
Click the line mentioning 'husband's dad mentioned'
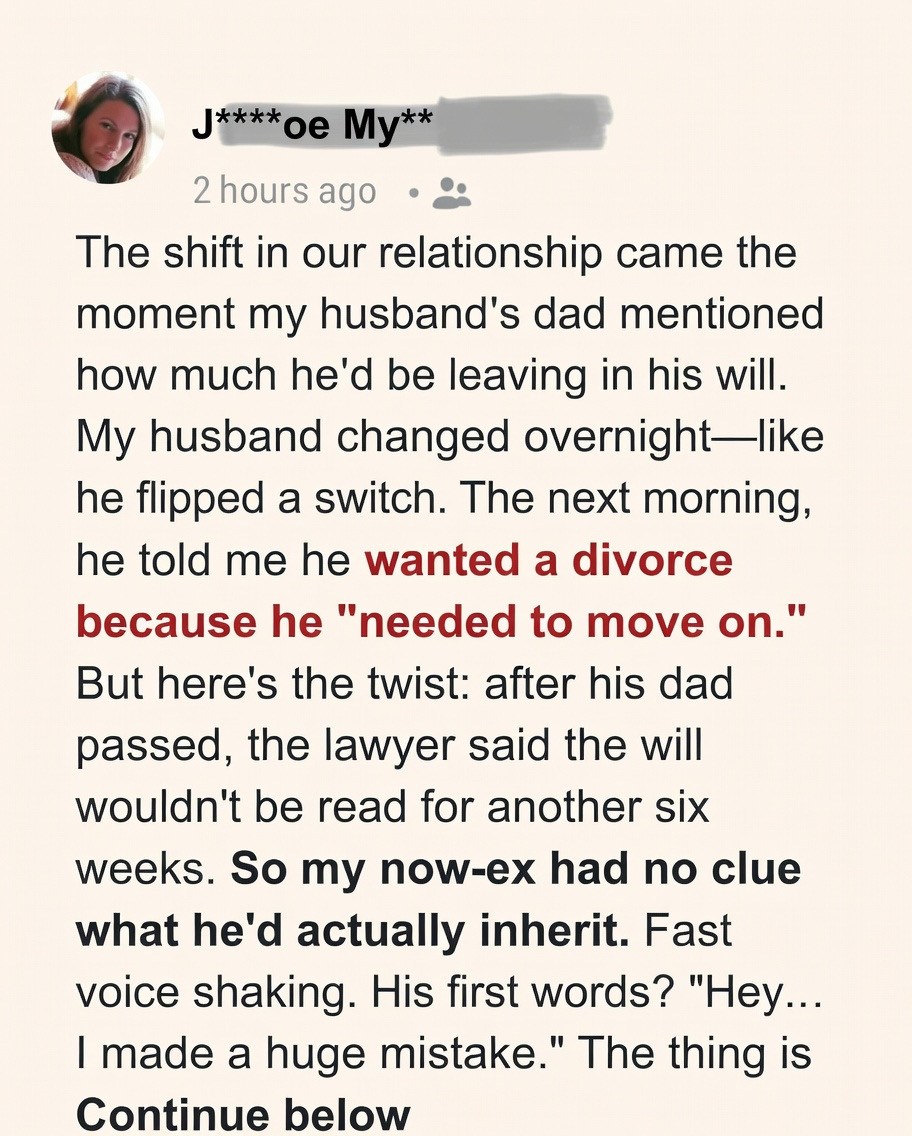[x=450, y=315]
